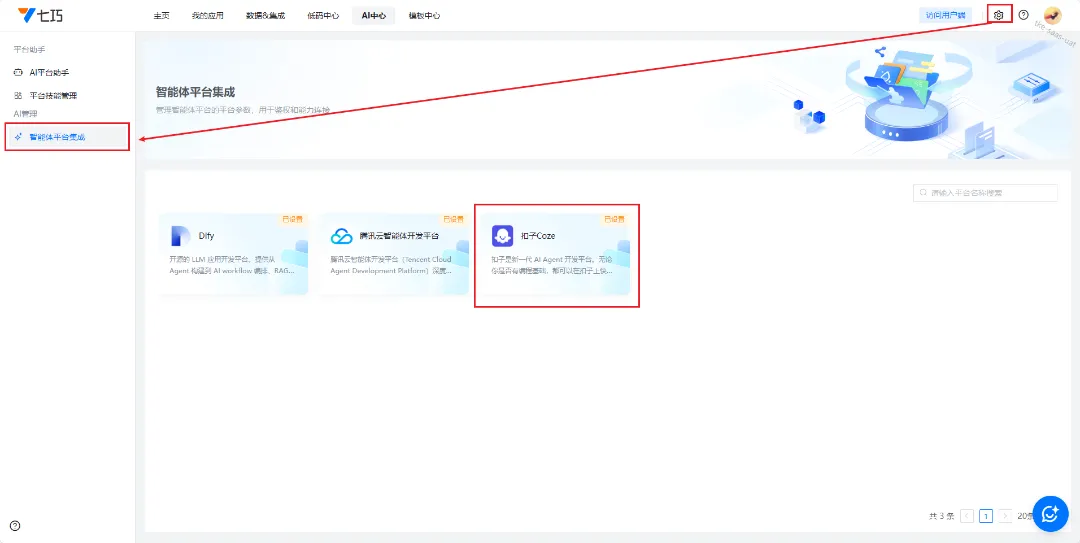
Task: Click the 七巧 logo in top left
Action: [x=41, y=15]
